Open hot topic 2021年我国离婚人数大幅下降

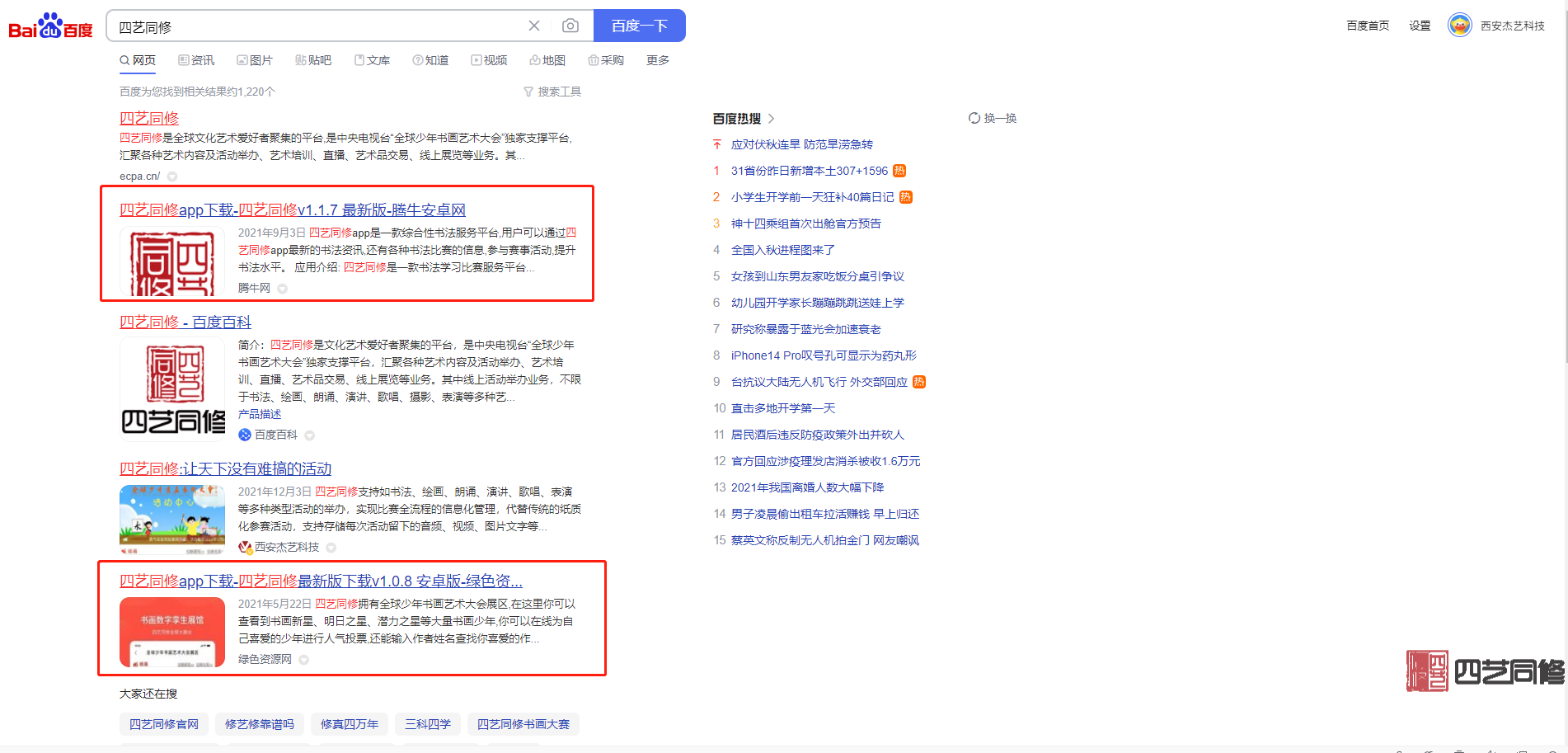807,487
